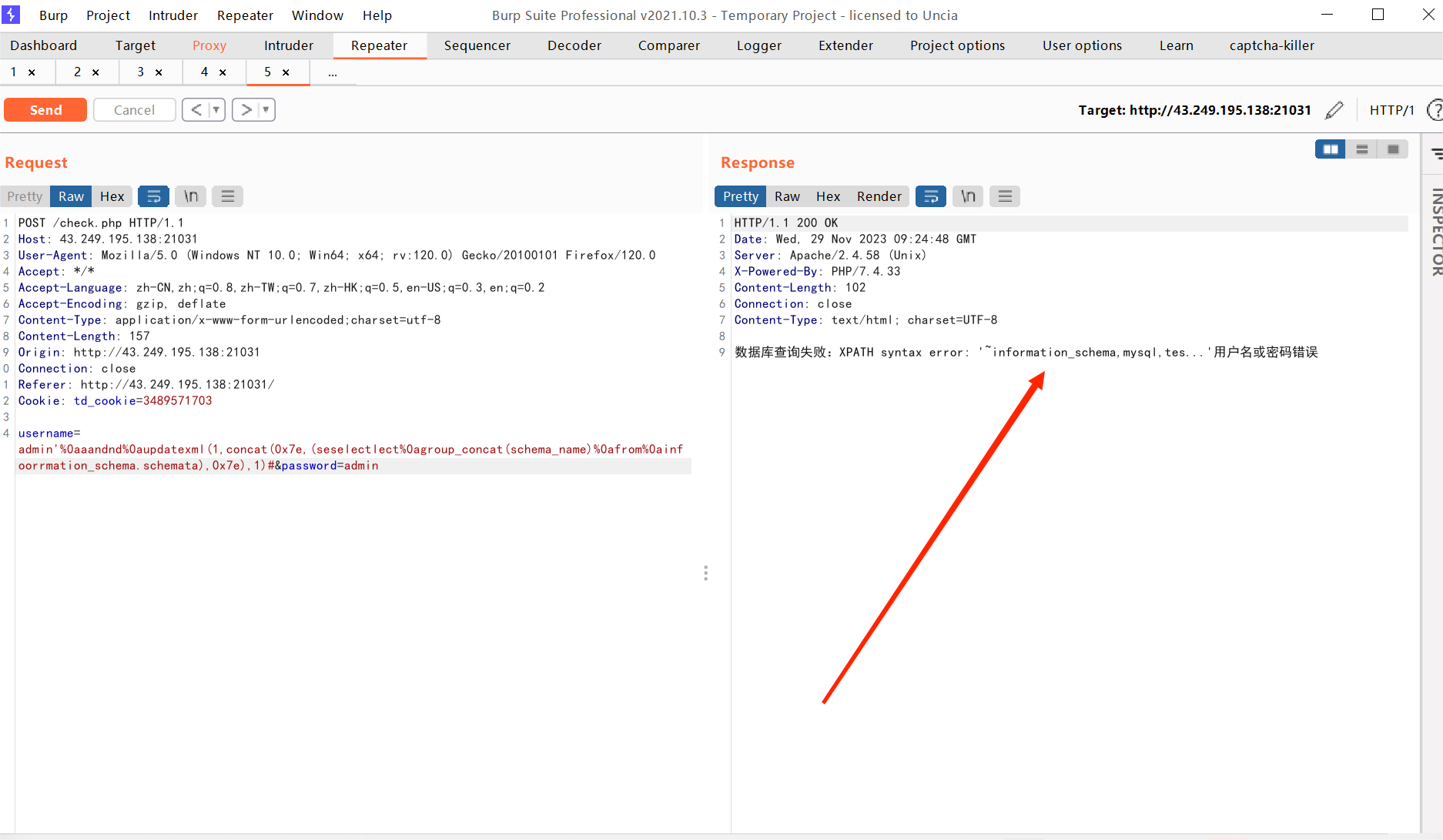Viewport: 1443px width, 840px height.
Task: Open the Repeater menu in menu bar
Action: 245,15
